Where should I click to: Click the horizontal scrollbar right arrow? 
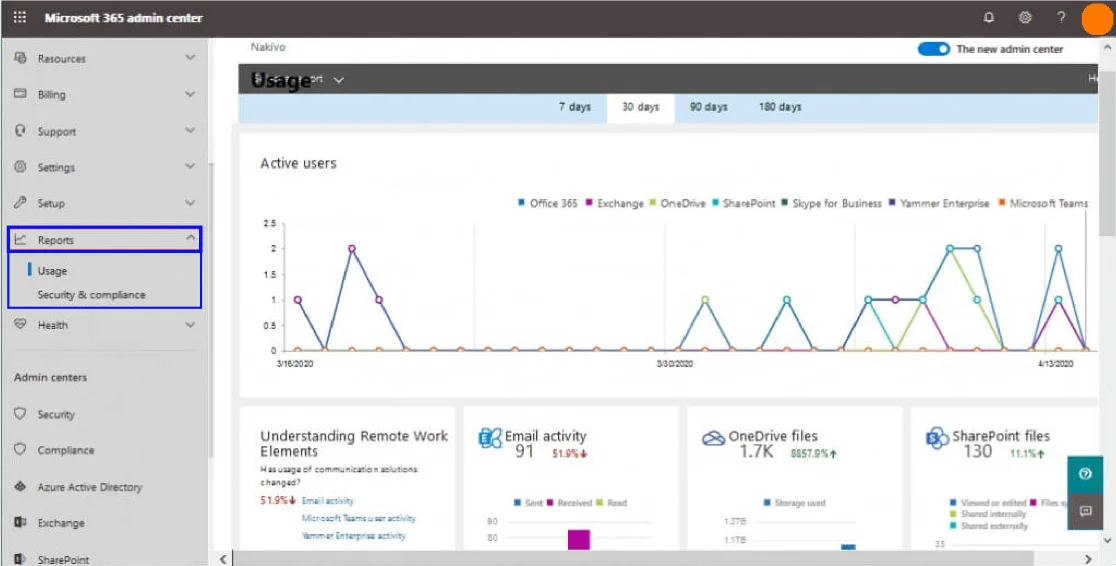1088,559
